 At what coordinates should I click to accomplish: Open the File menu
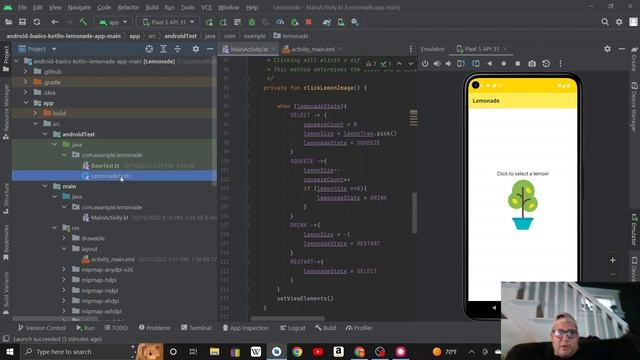(22, 7)
